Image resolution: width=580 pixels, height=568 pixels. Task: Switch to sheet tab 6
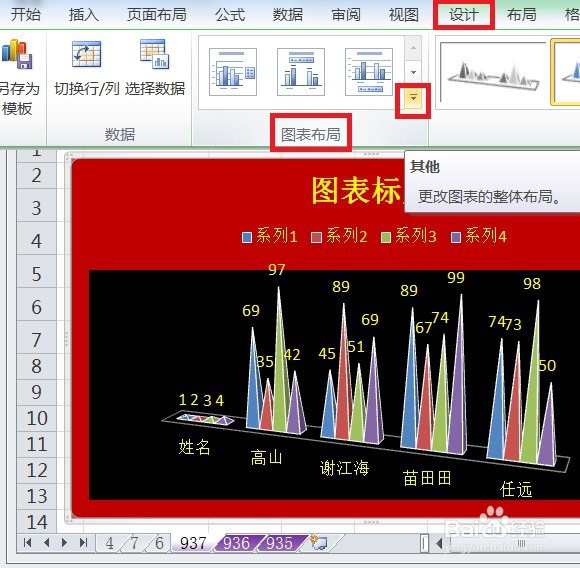(159, 543)
